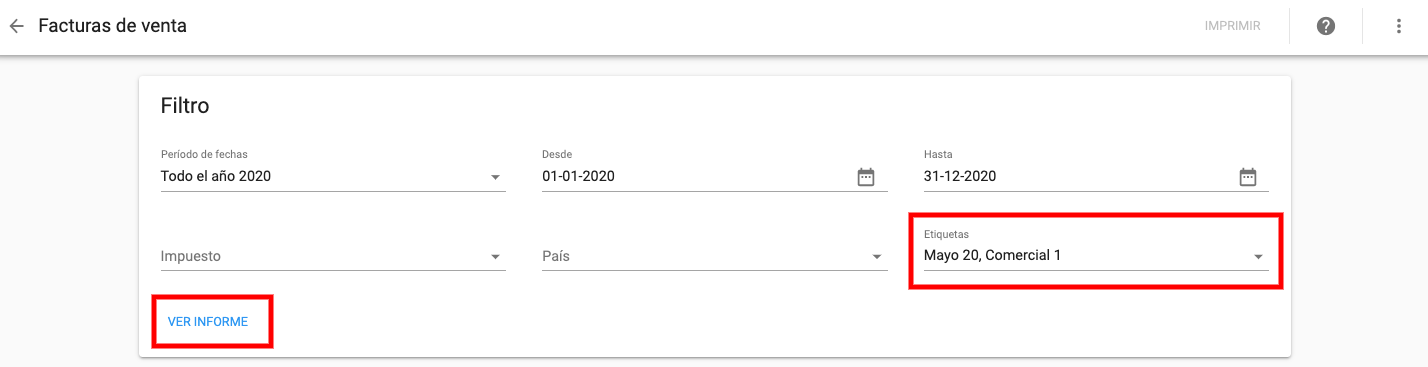
Task: Open the calendar picker for Hasta
Action: pyautogui.click(x=1248, y=177)
